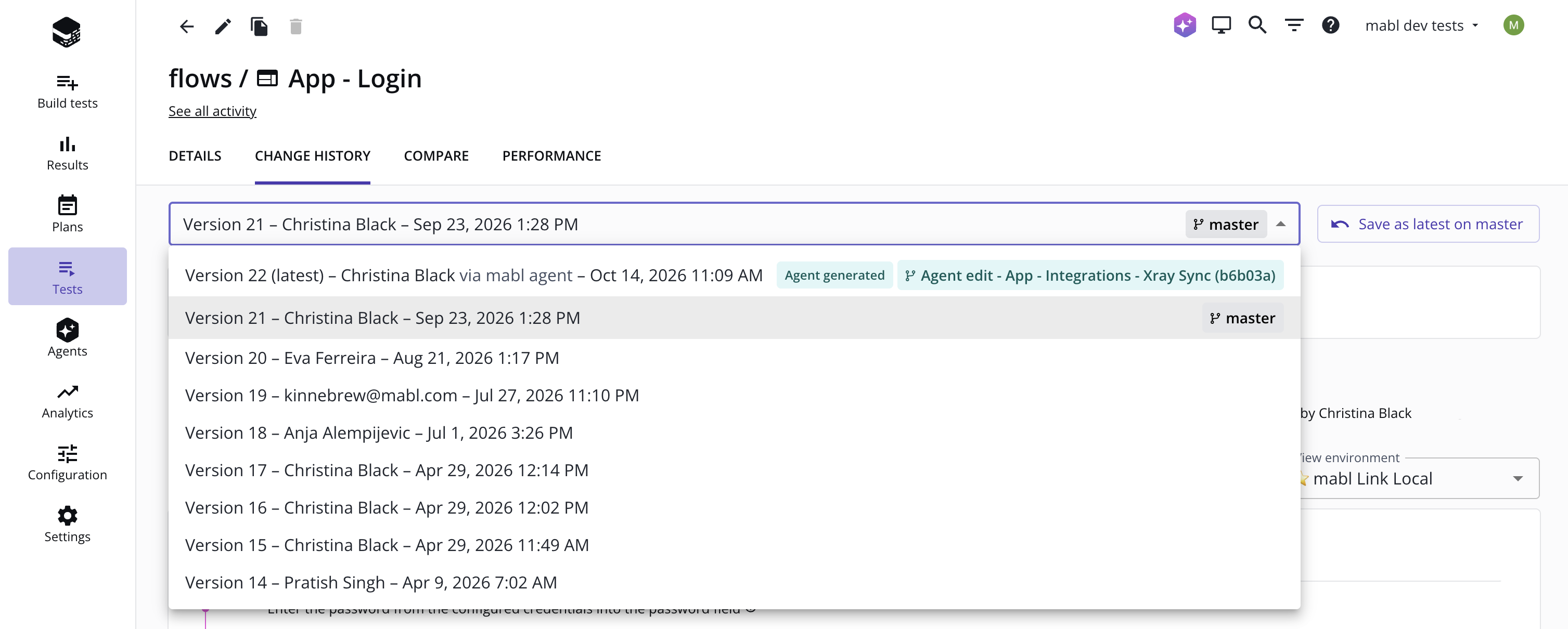Open the help question mark icon
1568x629 pixels.
click(1331, 25)
